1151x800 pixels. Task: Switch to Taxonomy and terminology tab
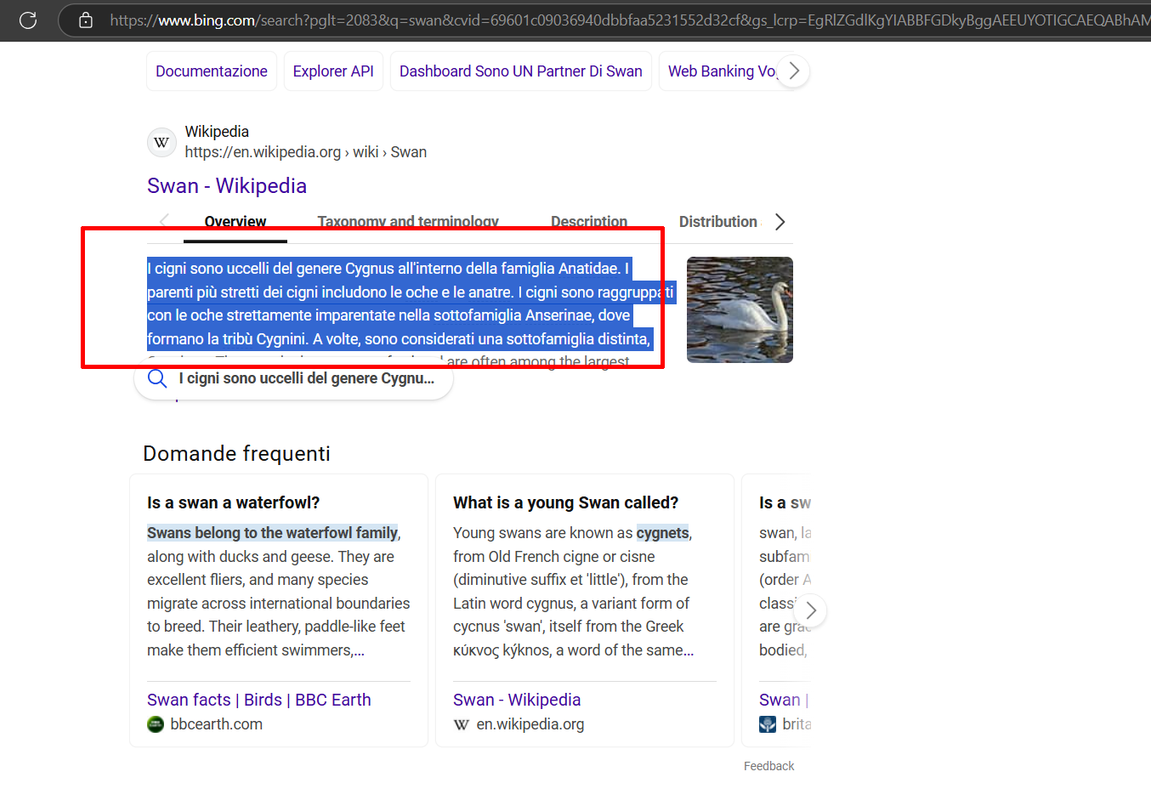point(408,222)
